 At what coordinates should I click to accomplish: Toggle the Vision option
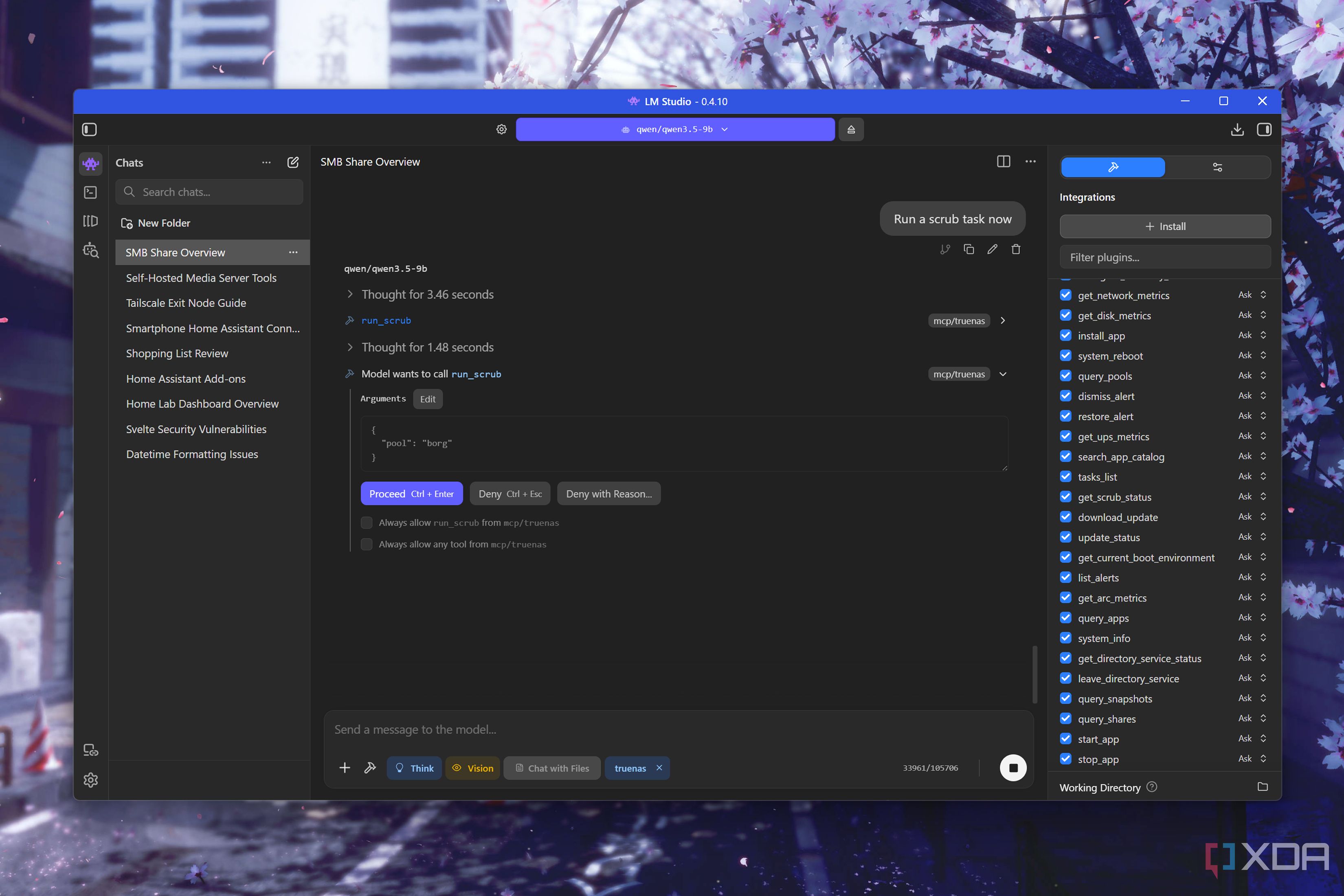472,768
